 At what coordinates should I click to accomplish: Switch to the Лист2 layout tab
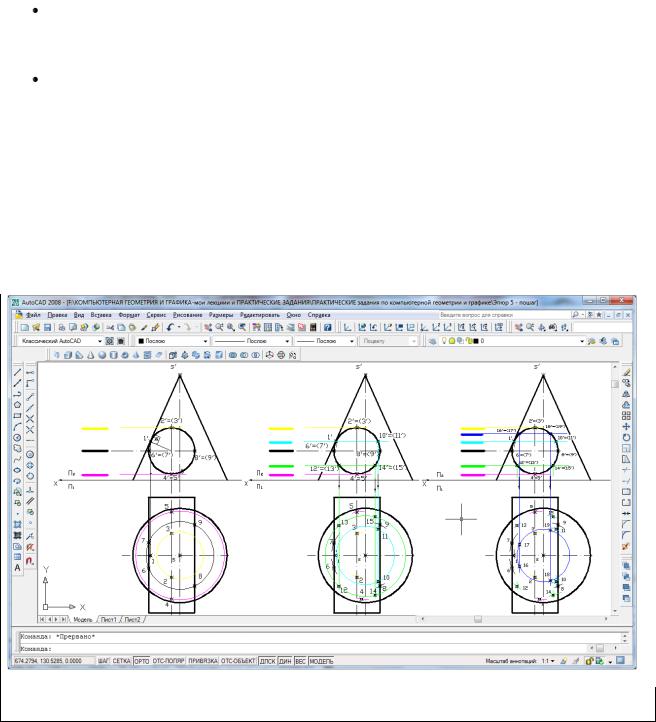coord(132,619)
